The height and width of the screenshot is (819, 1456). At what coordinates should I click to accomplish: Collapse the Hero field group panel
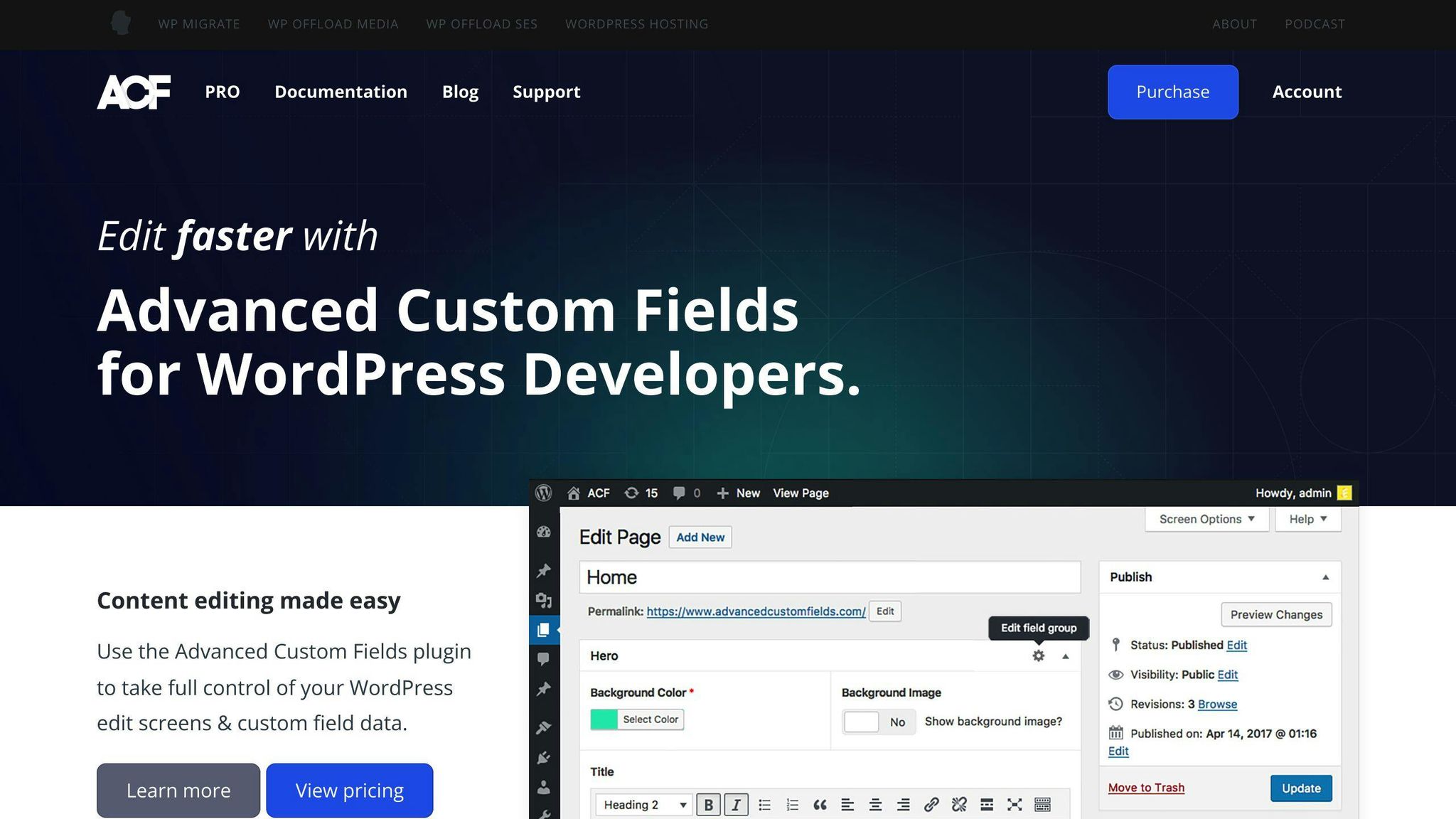(1065, 656)
